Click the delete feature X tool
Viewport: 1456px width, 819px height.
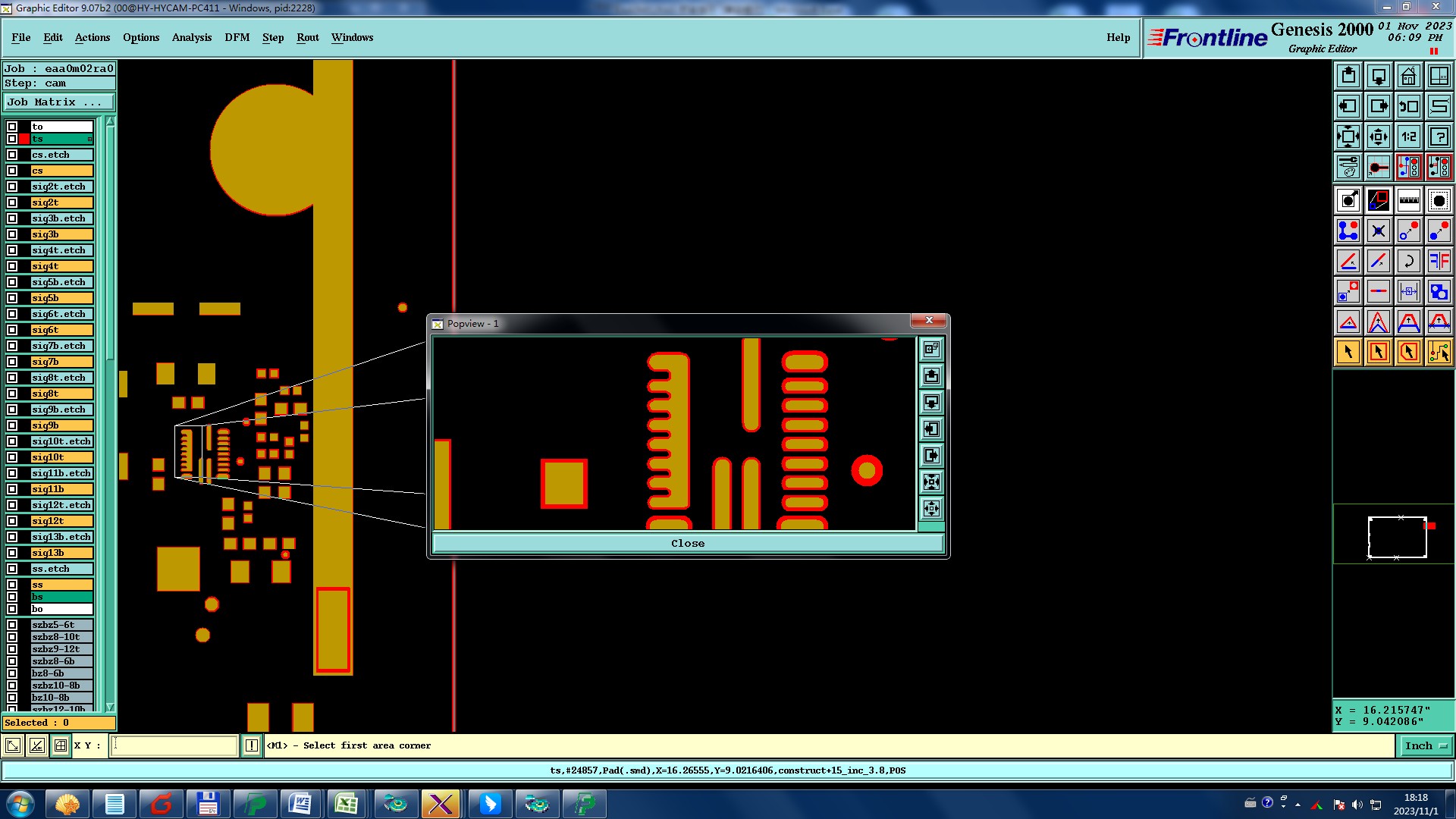click(1378, 231)
